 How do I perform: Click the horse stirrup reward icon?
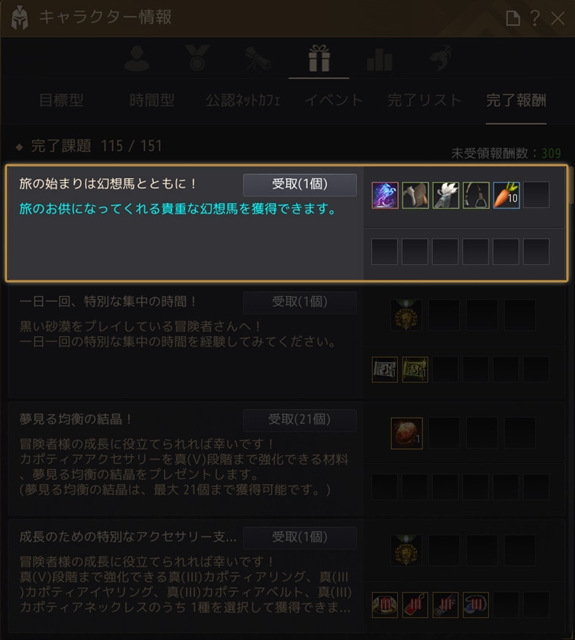tap(476, 196)
